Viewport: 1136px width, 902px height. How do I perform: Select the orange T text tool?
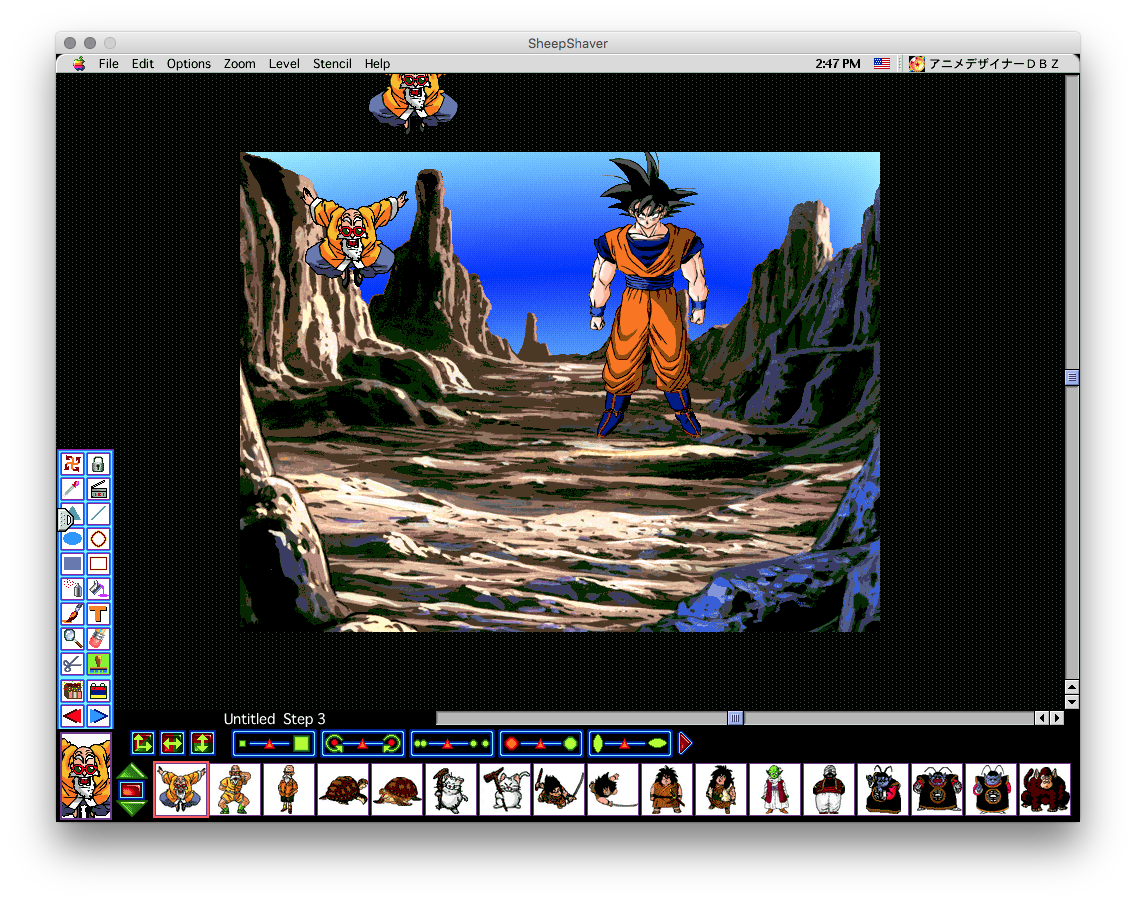(x=99, y=614)
